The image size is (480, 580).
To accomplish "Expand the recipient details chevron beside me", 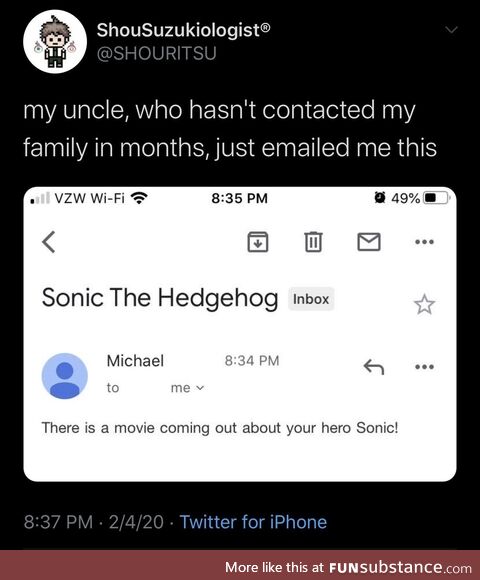I will pos(200,388).
